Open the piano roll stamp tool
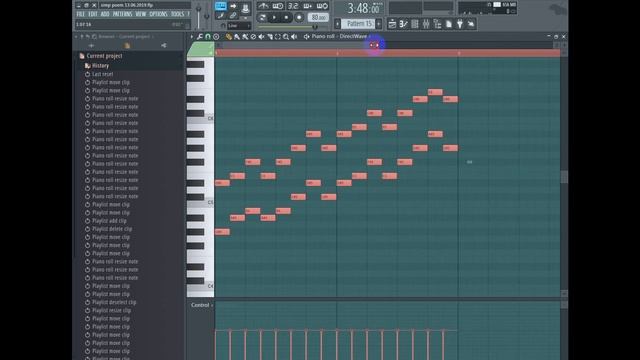Image resolution: width=640 pixels, height=360 pixels. pos(216,37)
